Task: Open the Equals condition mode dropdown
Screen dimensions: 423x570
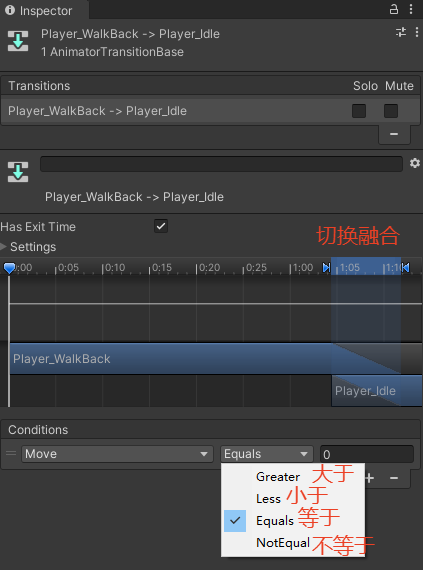Action: point(267,454)
